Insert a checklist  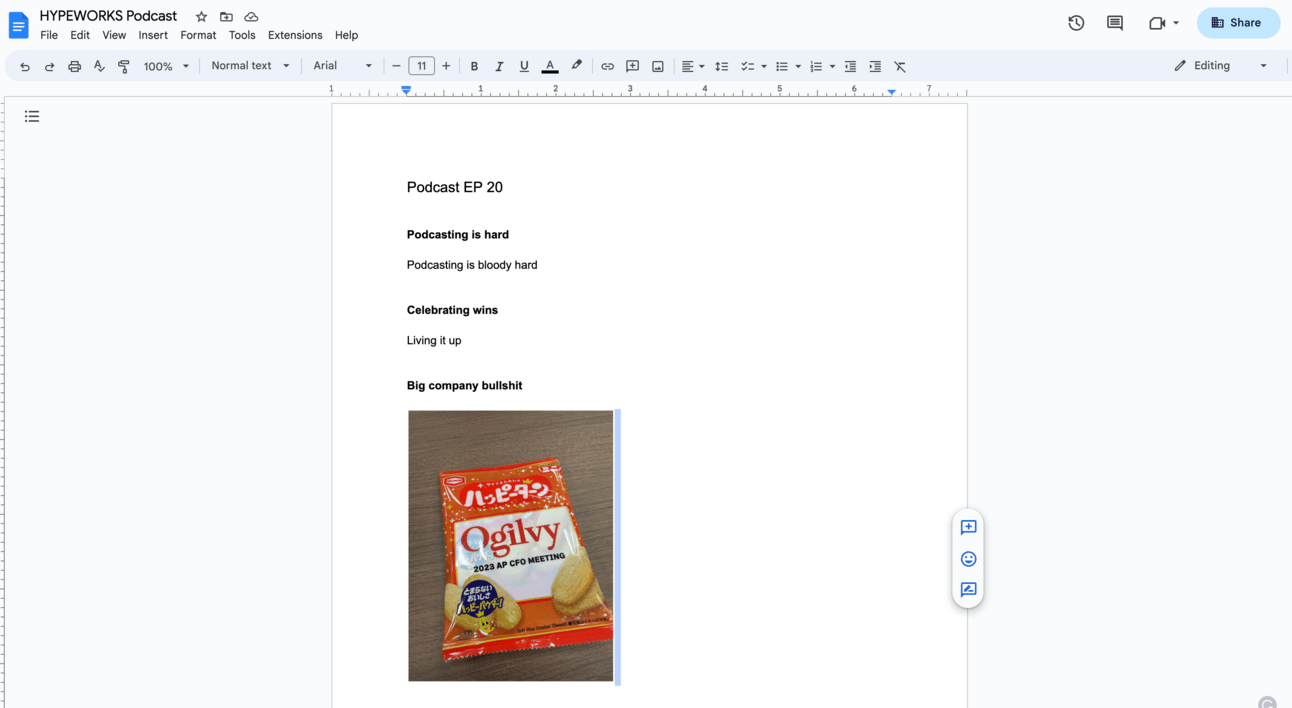pyautogui.click(x=747, y=66)
